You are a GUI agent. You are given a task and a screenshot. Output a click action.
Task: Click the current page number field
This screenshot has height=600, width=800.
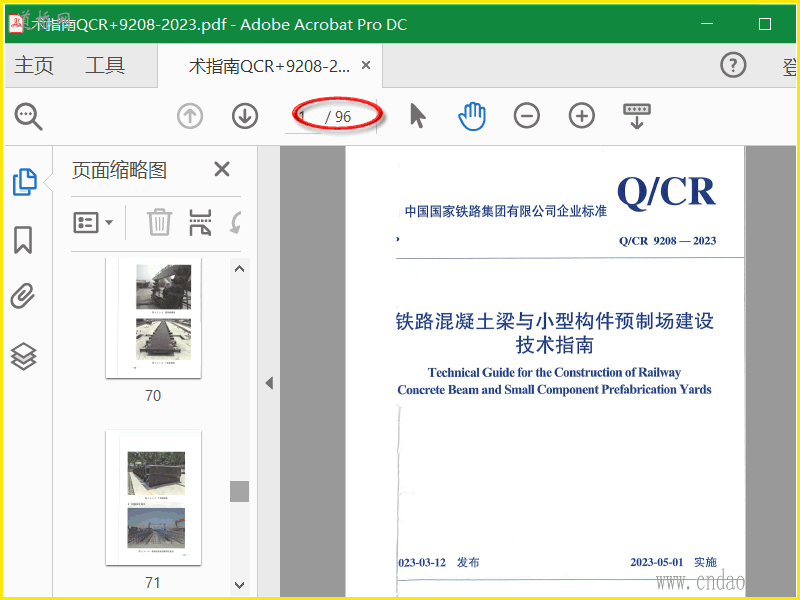tap(303, 117)
